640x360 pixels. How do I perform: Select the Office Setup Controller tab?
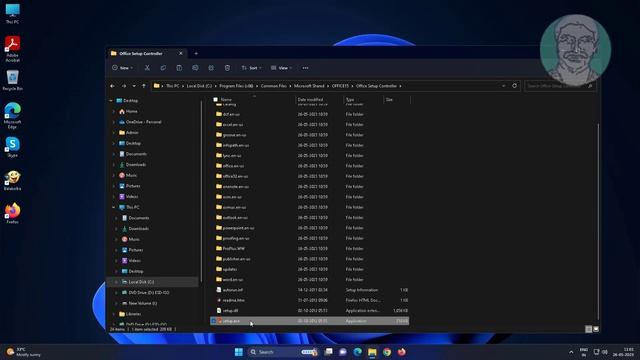[146, 53]
